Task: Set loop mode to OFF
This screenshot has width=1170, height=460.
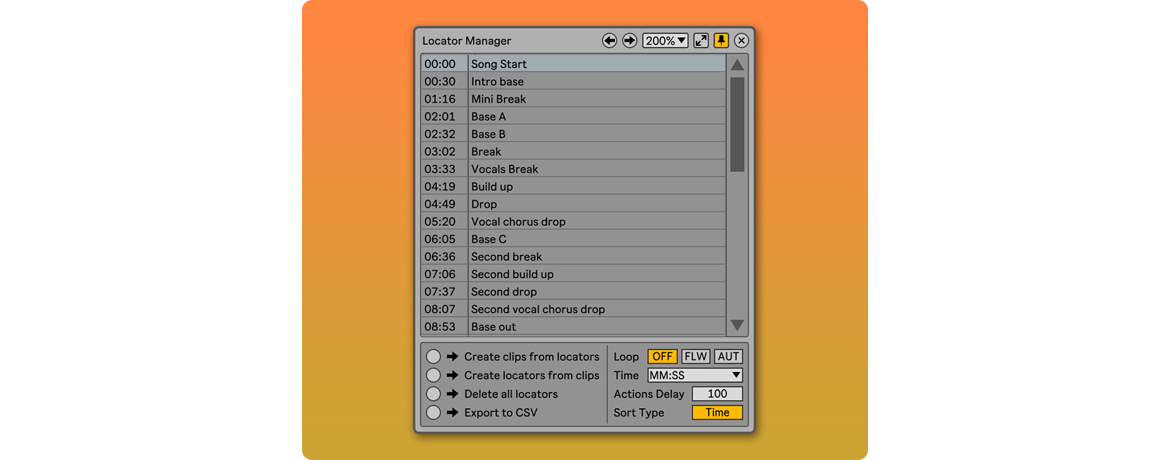Action: [x=662, y=356]
